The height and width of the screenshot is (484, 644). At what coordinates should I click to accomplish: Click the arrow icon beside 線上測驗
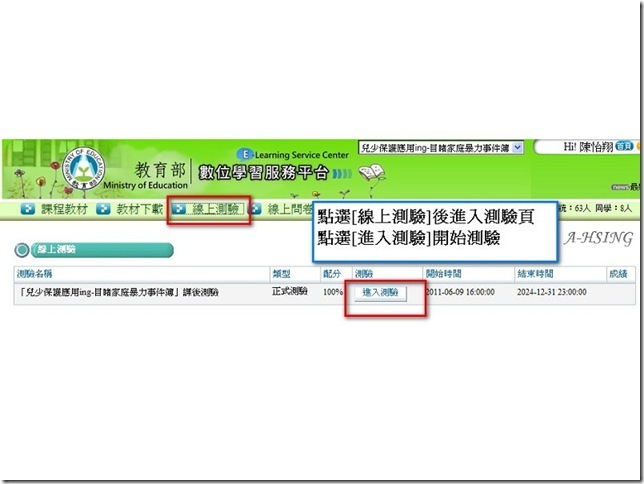click(179, 209)
